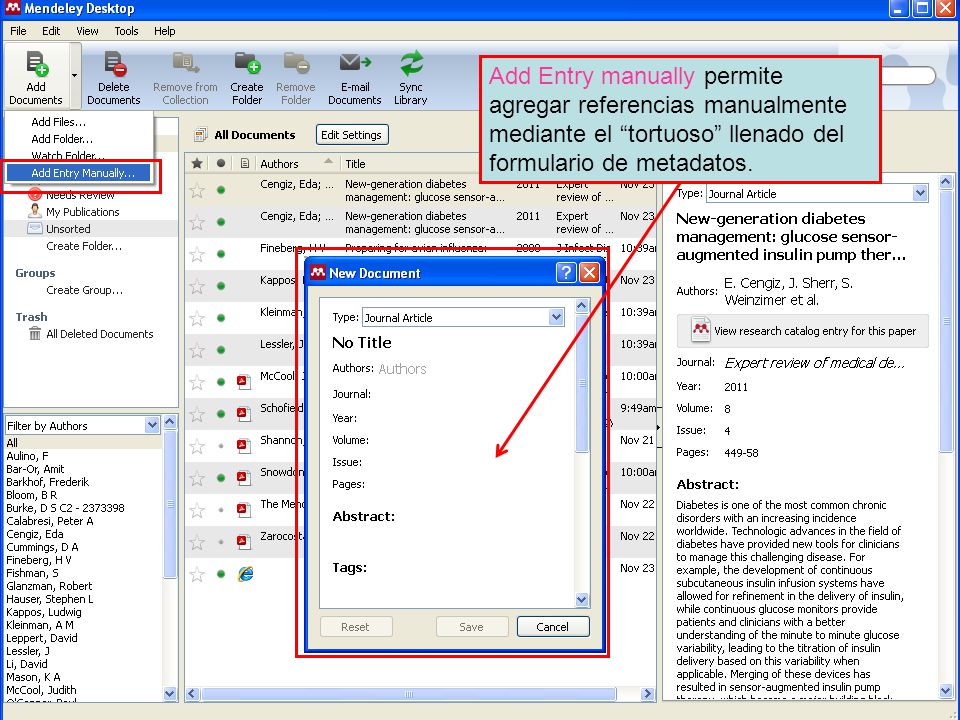The width and height of the screenshot is (960, 720).
Task: Click the Authors field in New Document dialog
Action: [402, 369]
